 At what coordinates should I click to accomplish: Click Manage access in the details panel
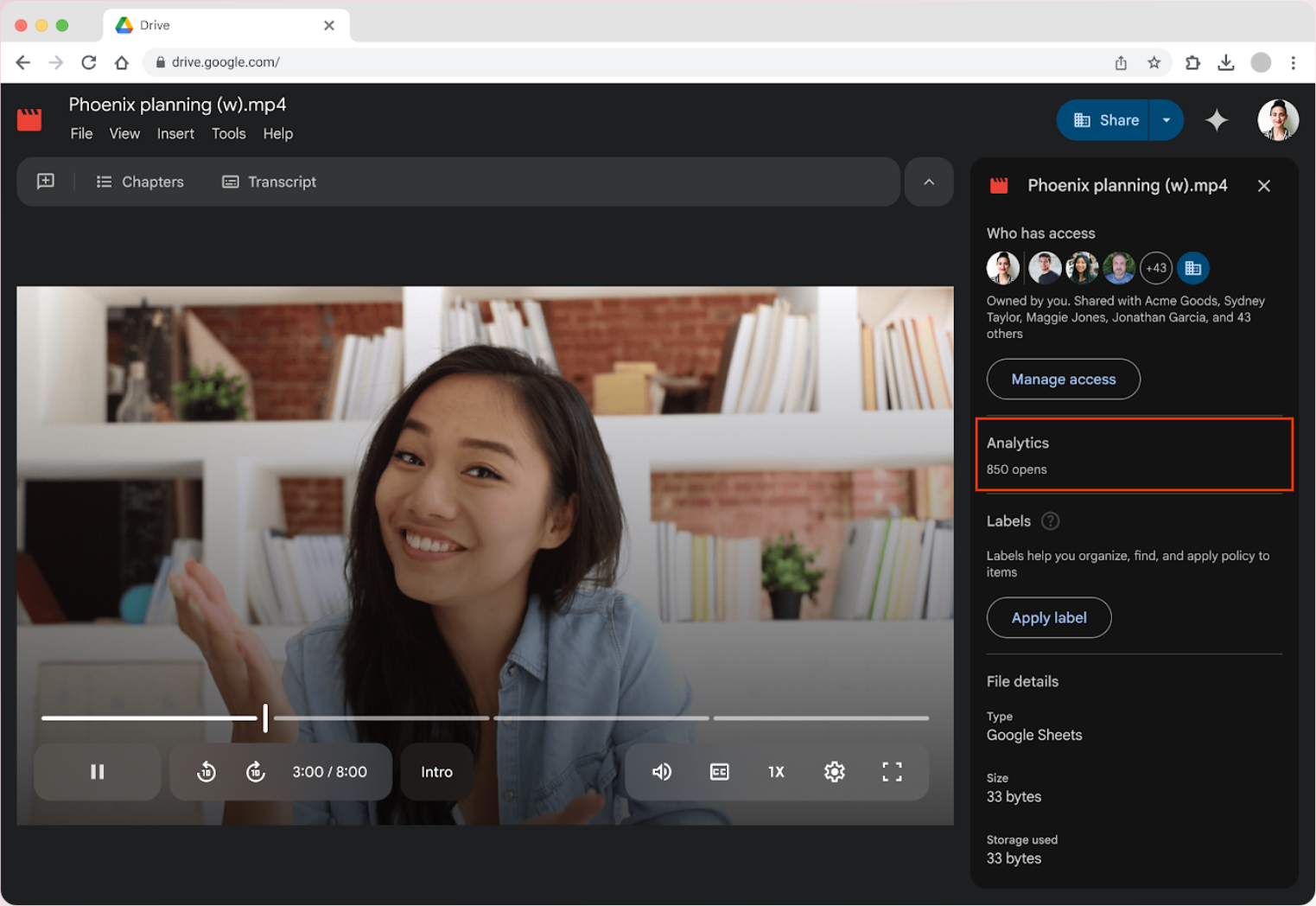coord(1063,379)
